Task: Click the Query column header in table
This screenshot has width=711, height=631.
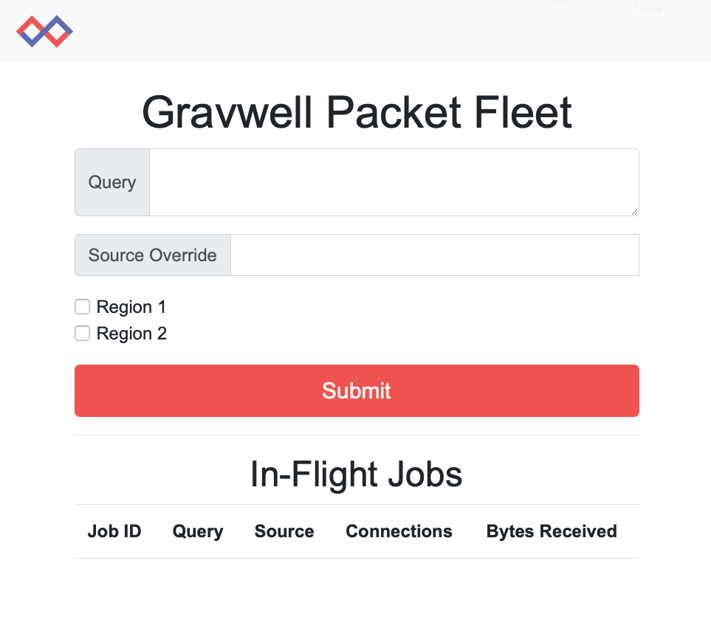Action: tap(197, 531)
